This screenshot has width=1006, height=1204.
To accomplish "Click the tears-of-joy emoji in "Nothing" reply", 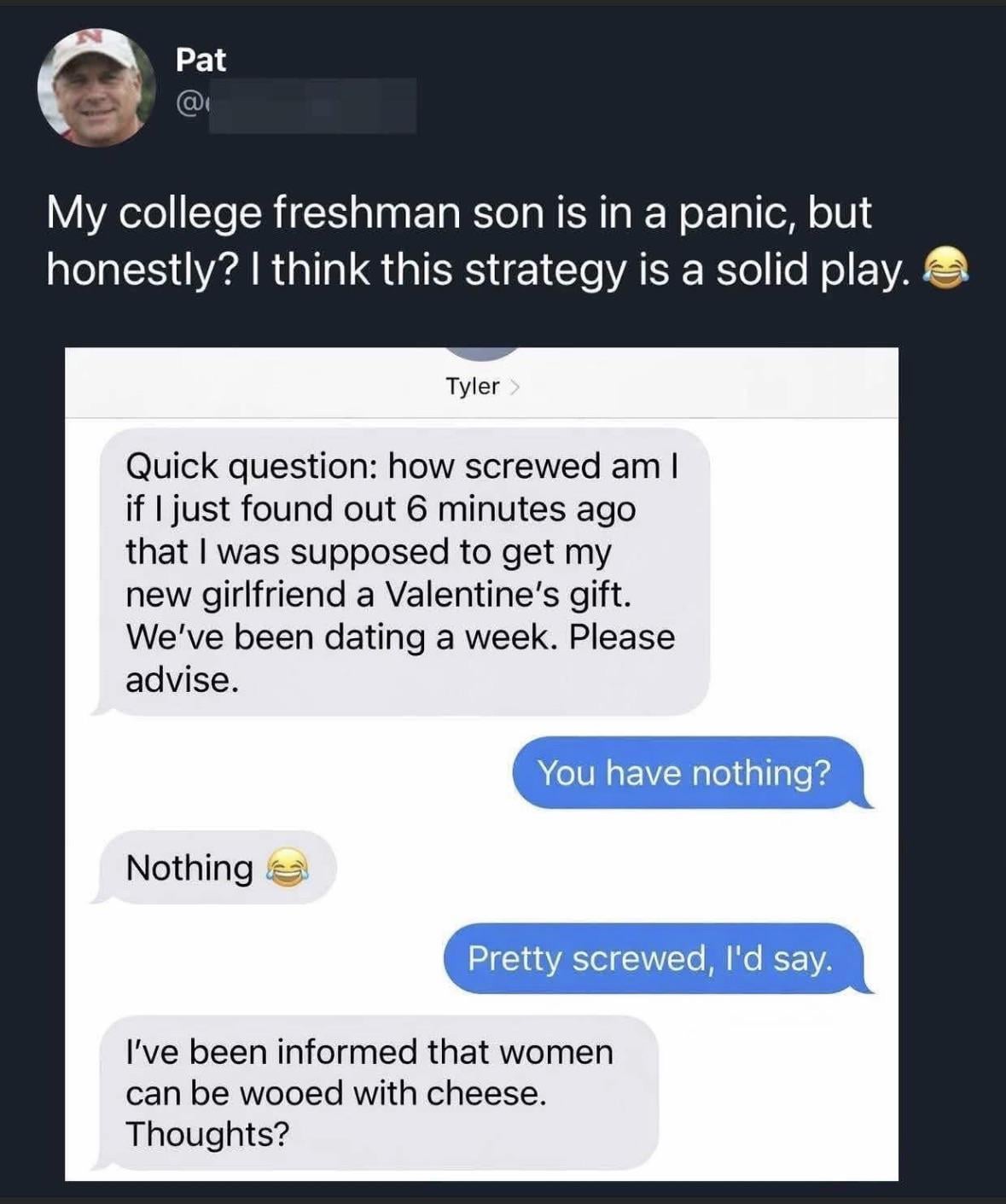I will [286, 869].
